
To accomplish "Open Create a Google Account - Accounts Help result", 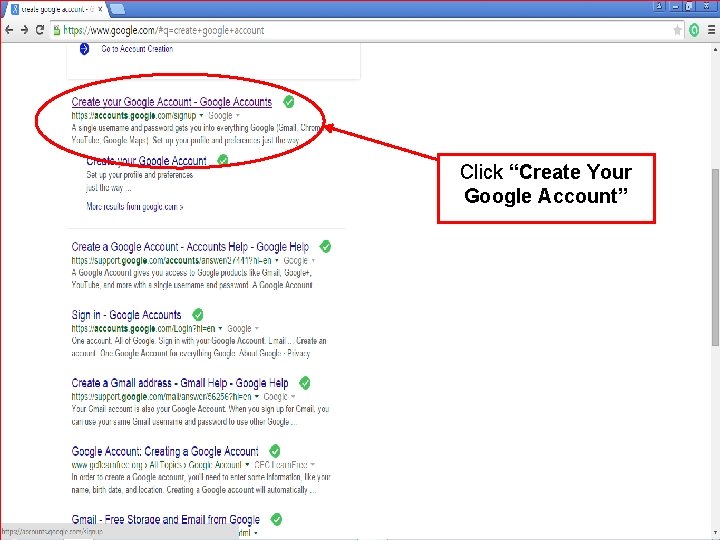I will (x=190, y=247).
